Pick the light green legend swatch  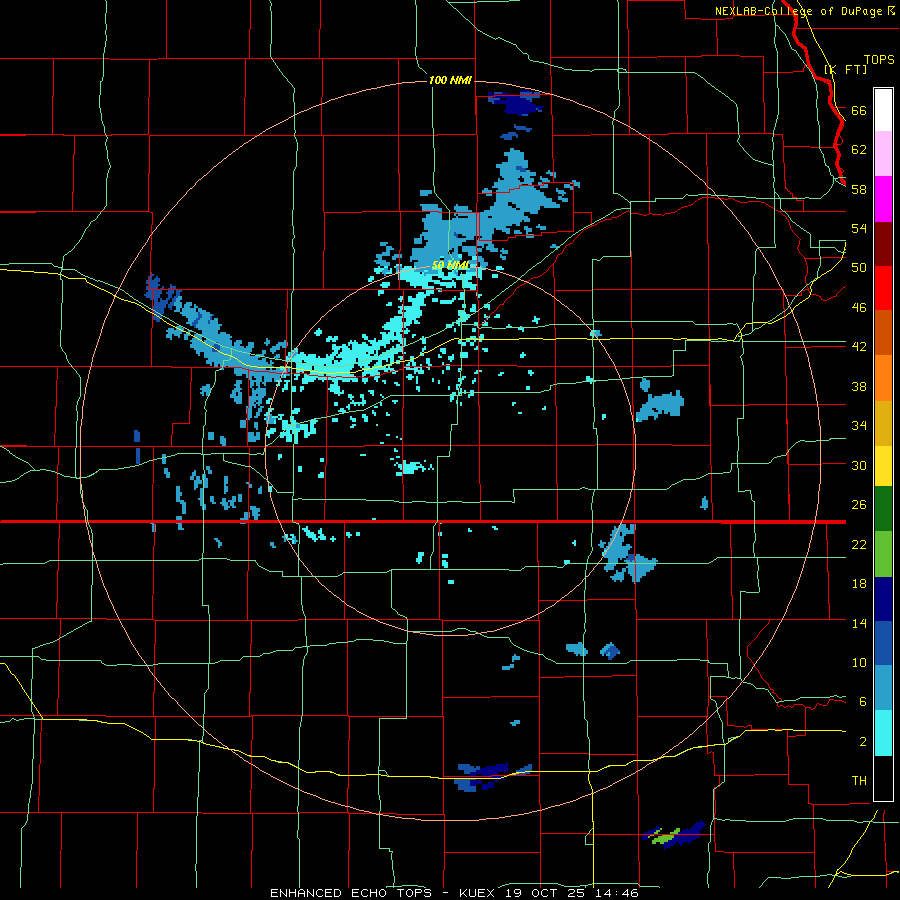(883, 554)
